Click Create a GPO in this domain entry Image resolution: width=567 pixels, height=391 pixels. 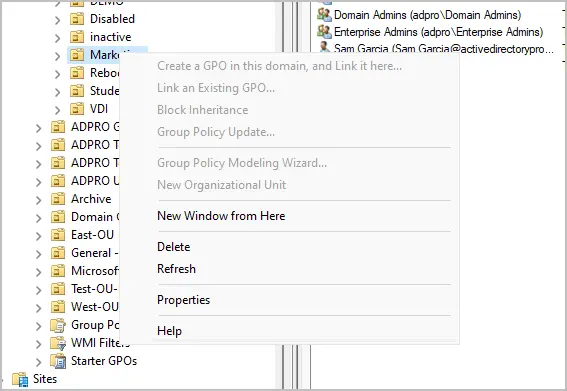point(280,66)
